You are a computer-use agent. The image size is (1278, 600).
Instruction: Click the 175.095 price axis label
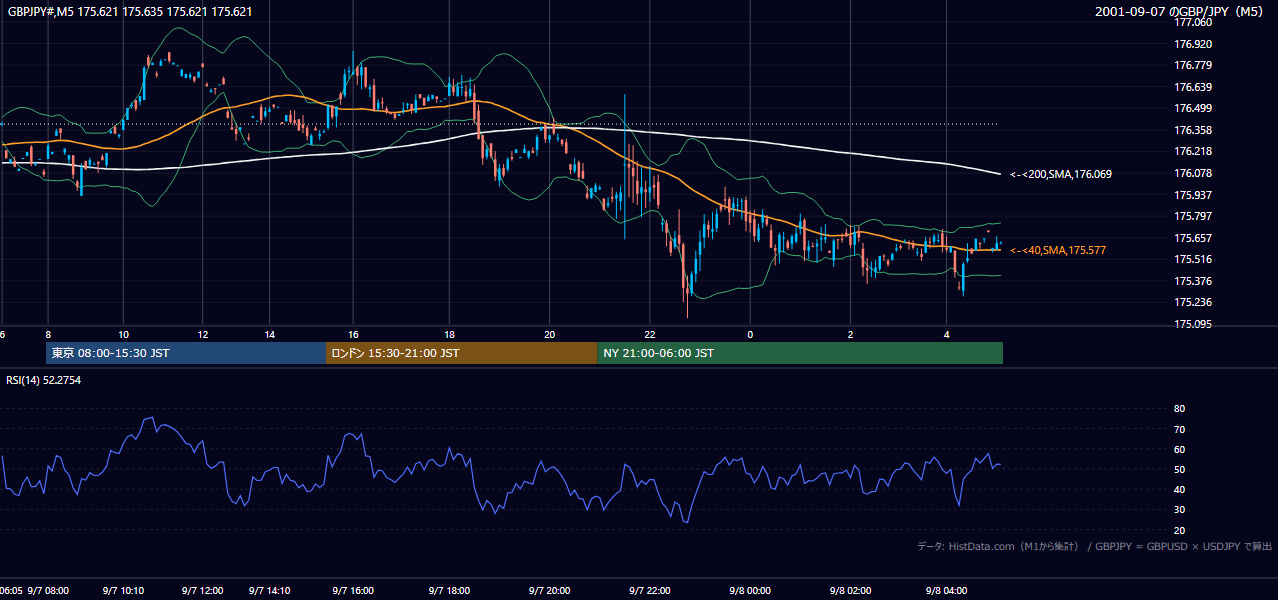pyautogui.click(x=1193, y=324)
